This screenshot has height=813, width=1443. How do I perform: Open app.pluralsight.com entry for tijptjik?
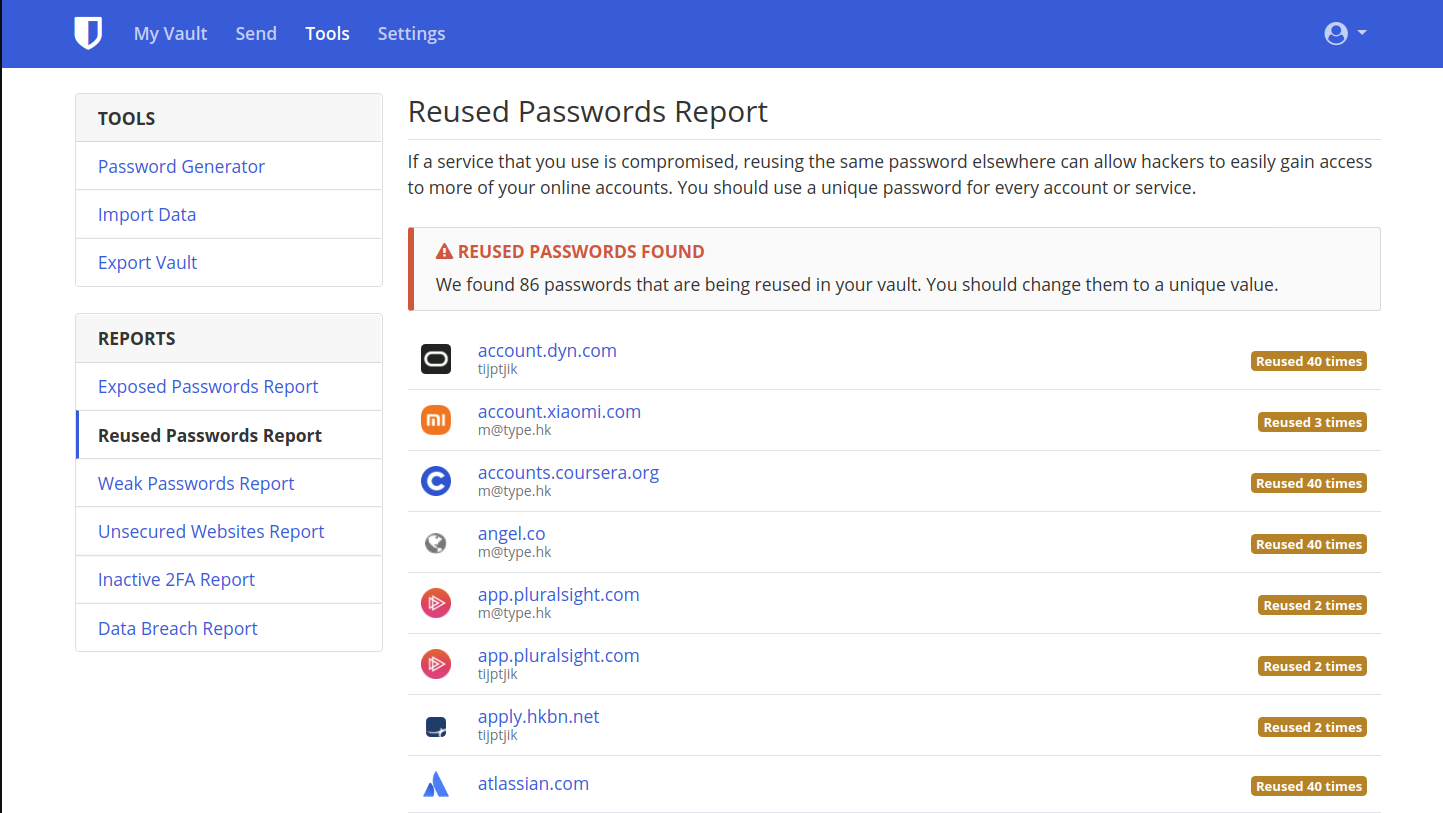(558, 655)
